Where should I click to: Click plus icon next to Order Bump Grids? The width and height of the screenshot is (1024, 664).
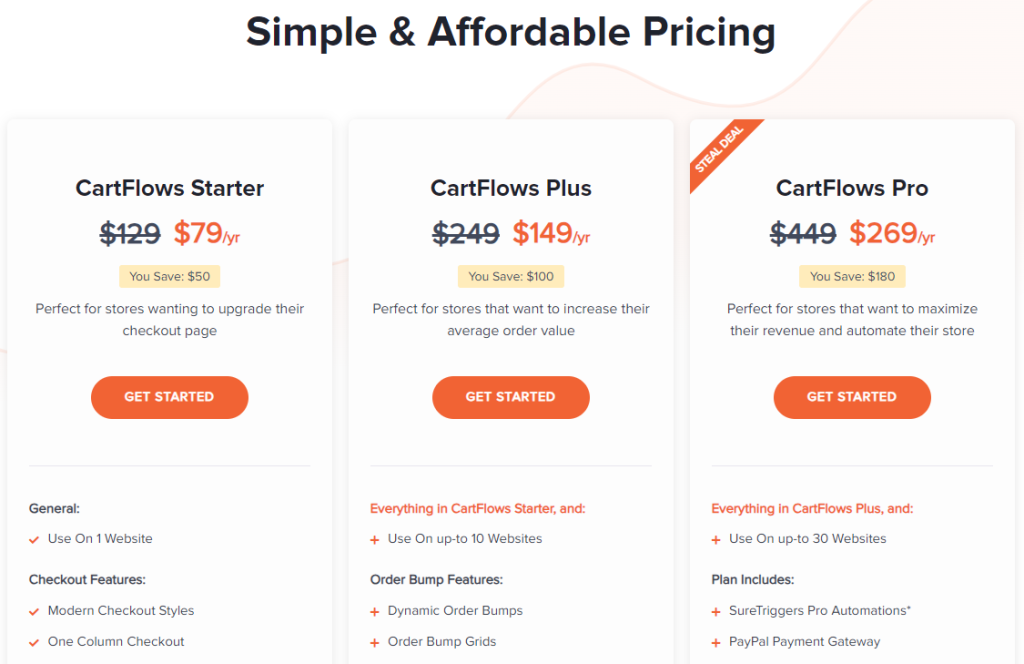tap(375, 642)
